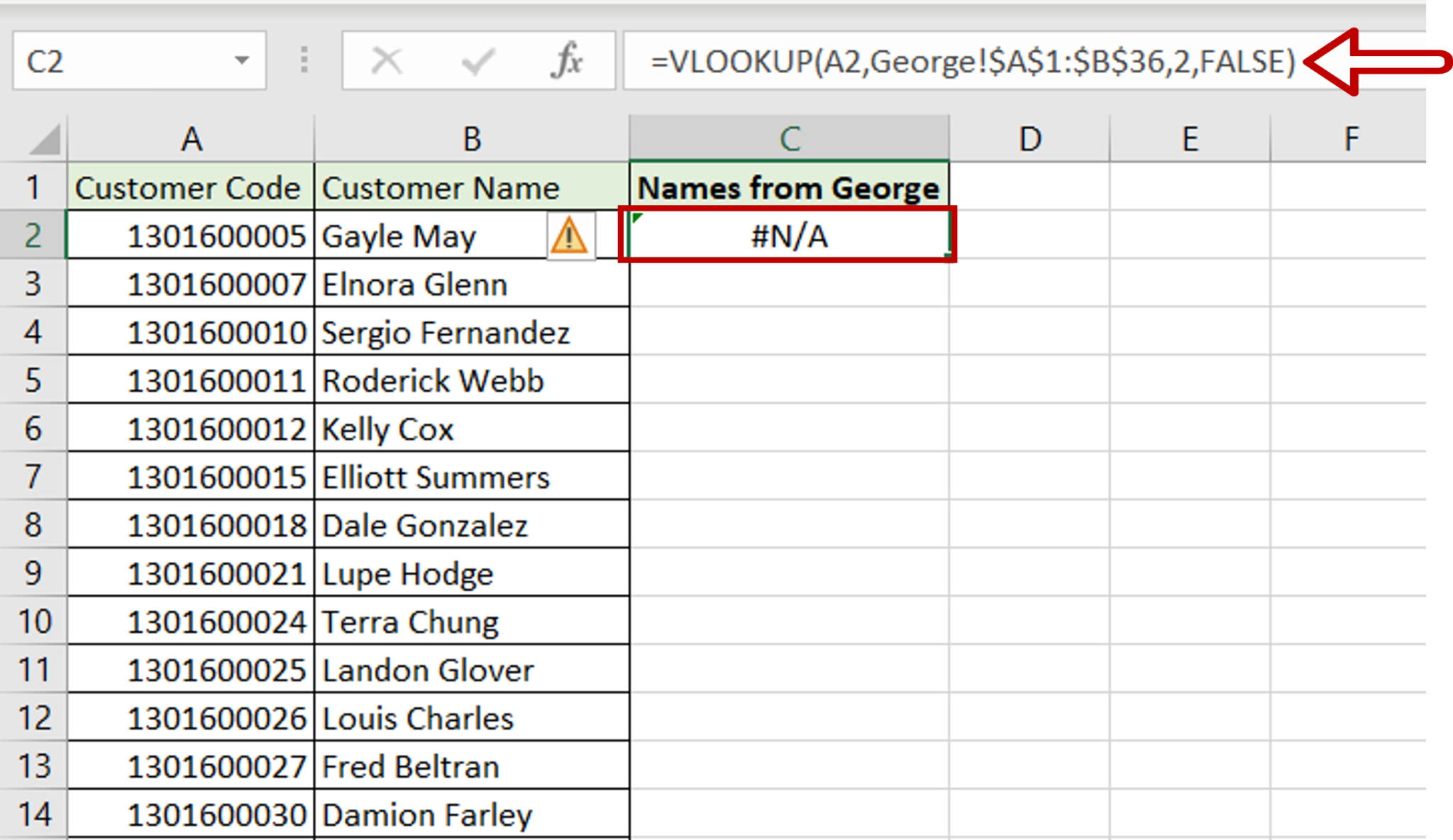
Task: Select the Lupe Hodge cell
Action: (472, 573)
